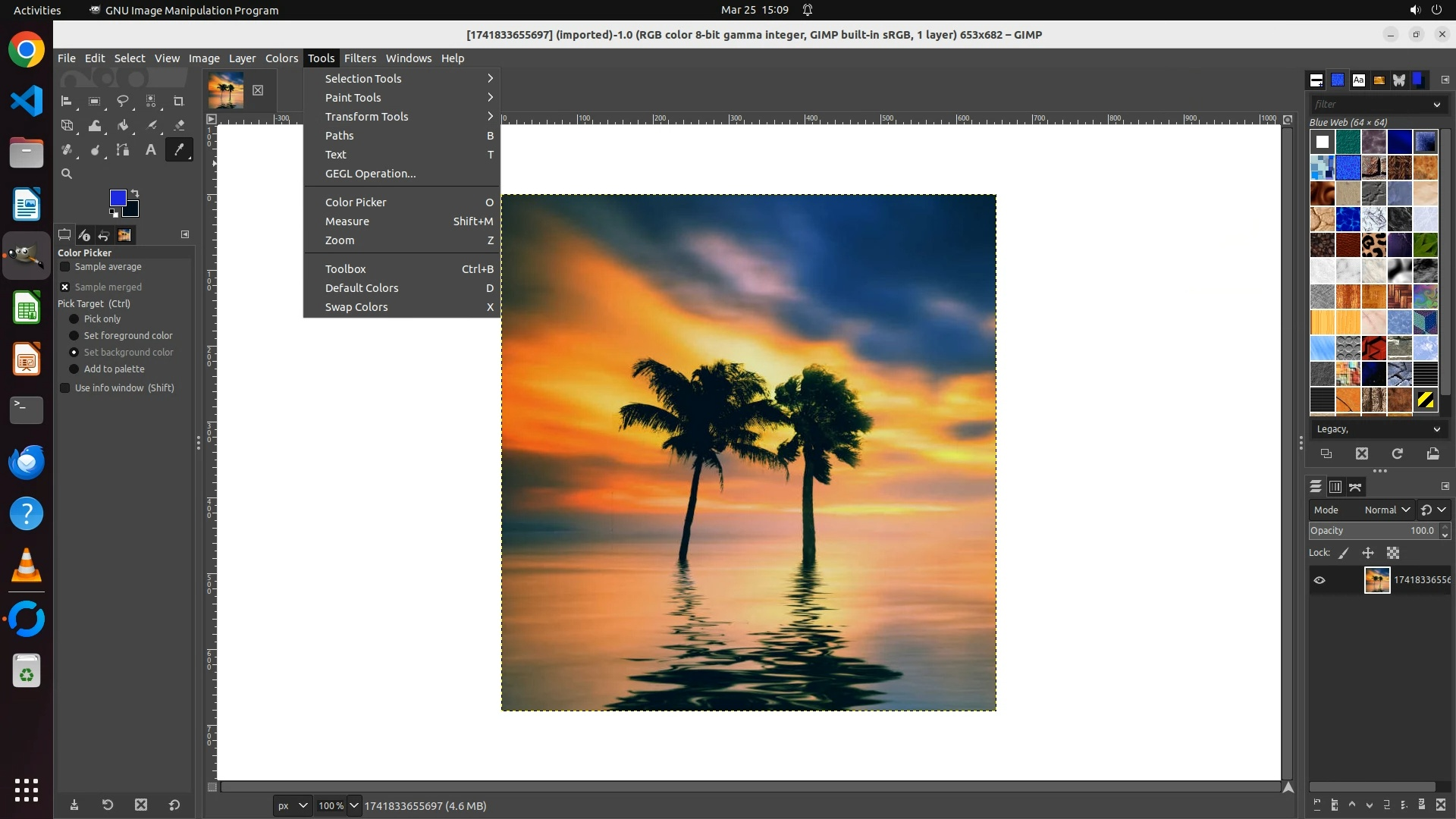Viewport: 1456px width, 819px height.
Task: Select the Set foreground color radio
Action: point(74,336)
